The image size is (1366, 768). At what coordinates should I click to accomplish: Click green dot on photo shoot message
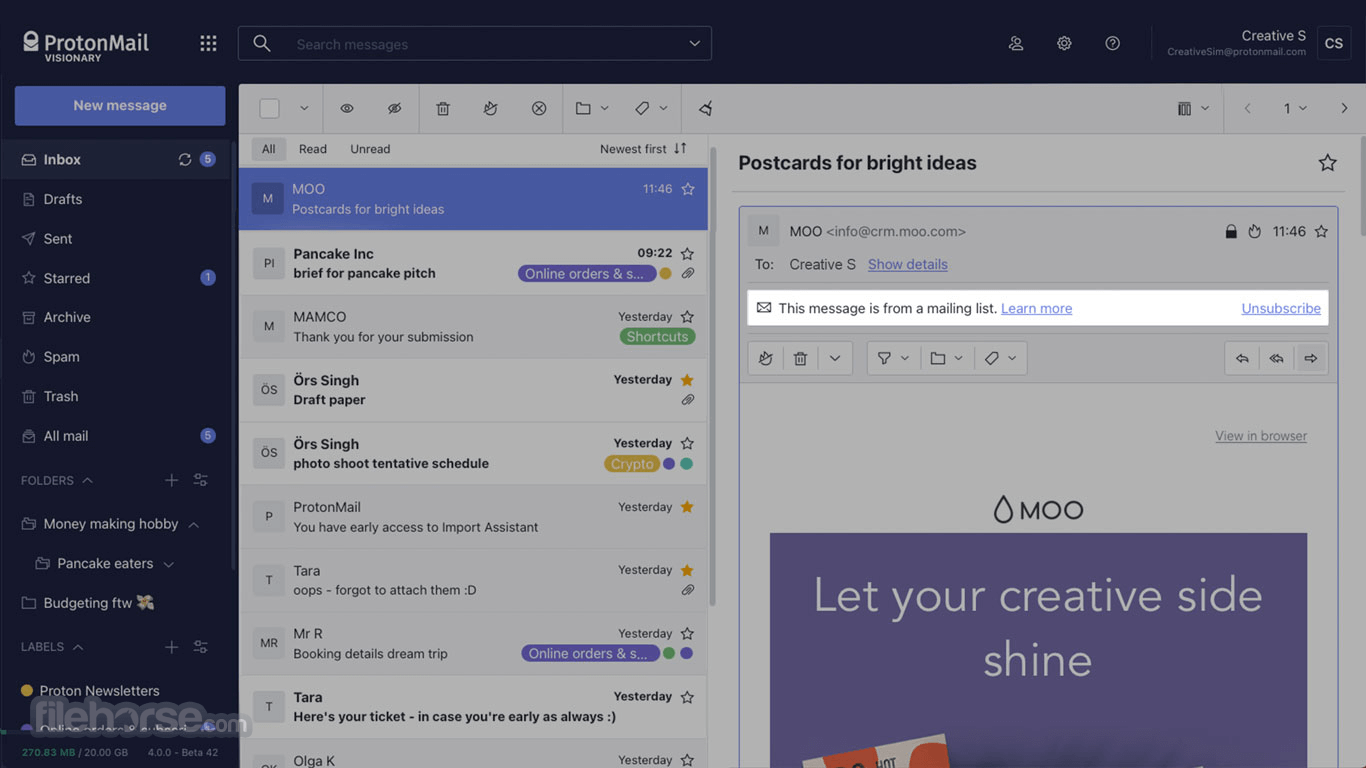[686, 463]
